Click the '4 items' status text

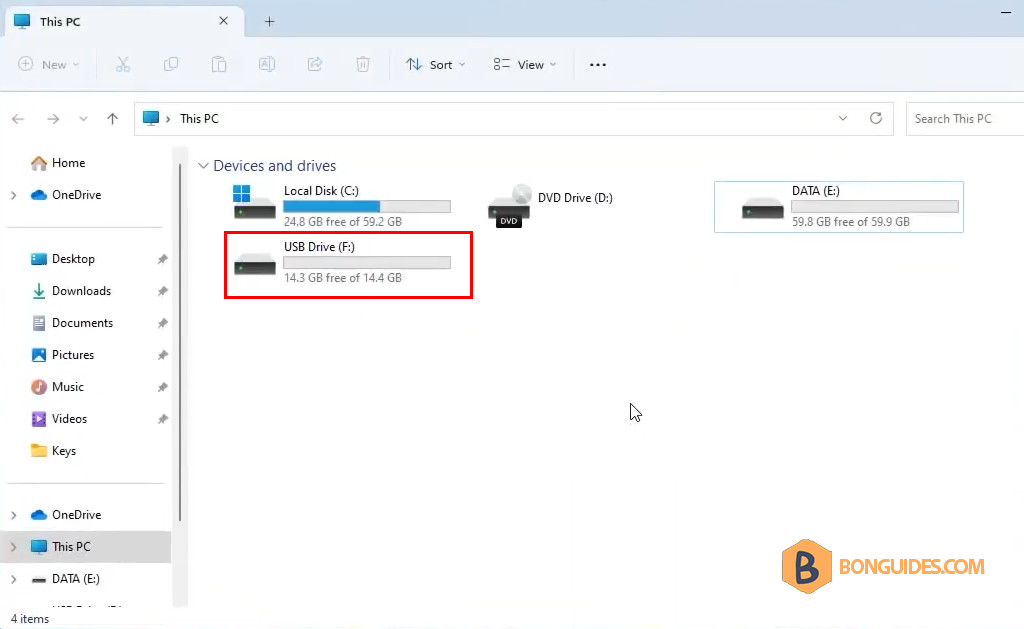point(30,619)
